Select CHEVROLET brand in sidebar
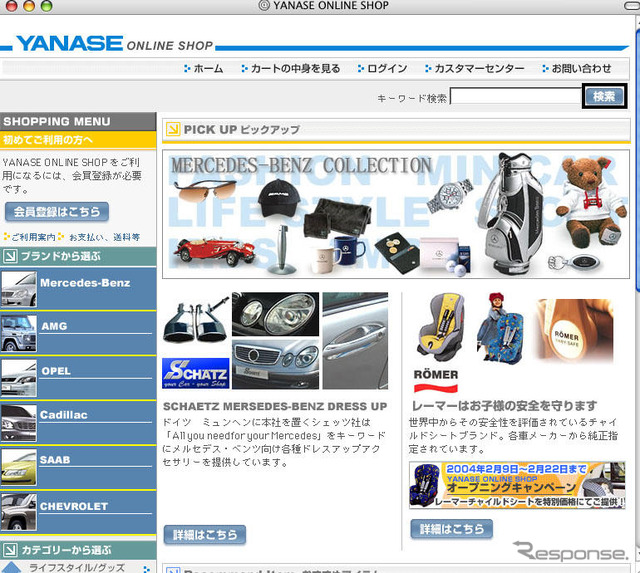 [74, 506]
